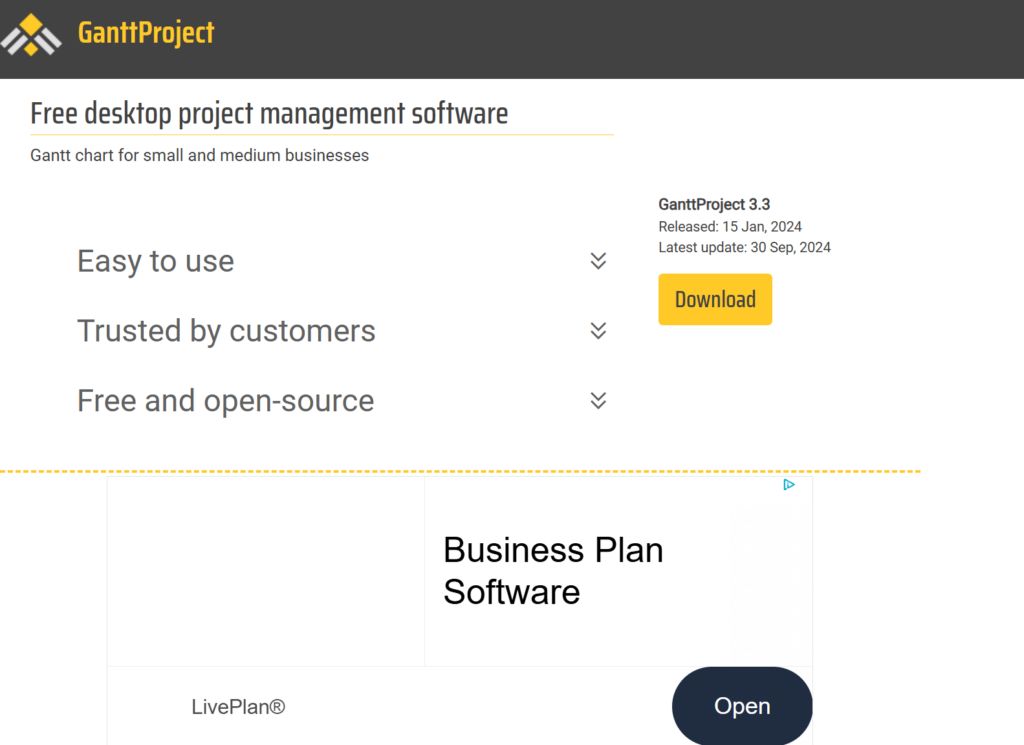1024x745 pixels.
Task: Click the Released: 15 Jan, 2024 text
Action: pyautogui.click(x=729, y=227)
